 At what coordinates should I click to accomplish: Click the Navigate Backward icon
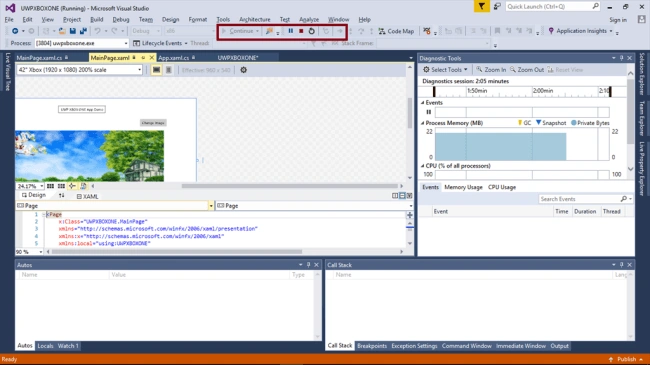[15, 31]
